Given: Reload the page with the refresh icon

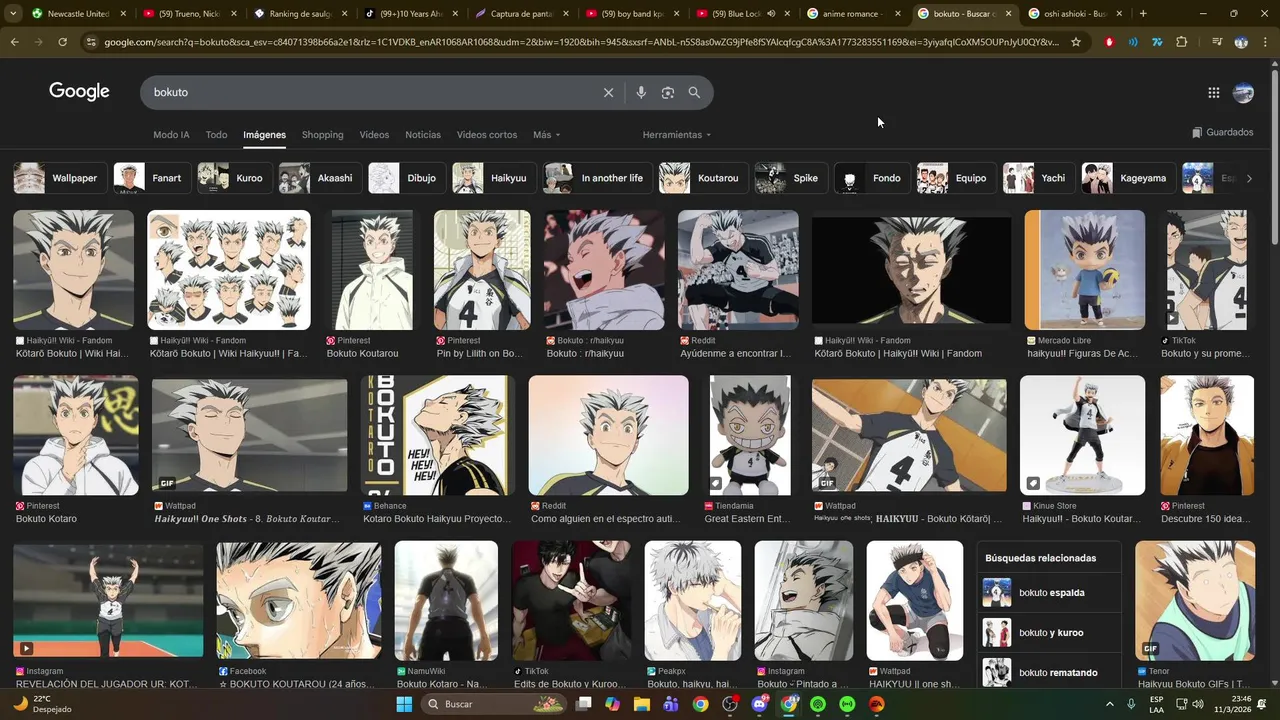Looking at the screenshot, I should [x=62, y=42].
